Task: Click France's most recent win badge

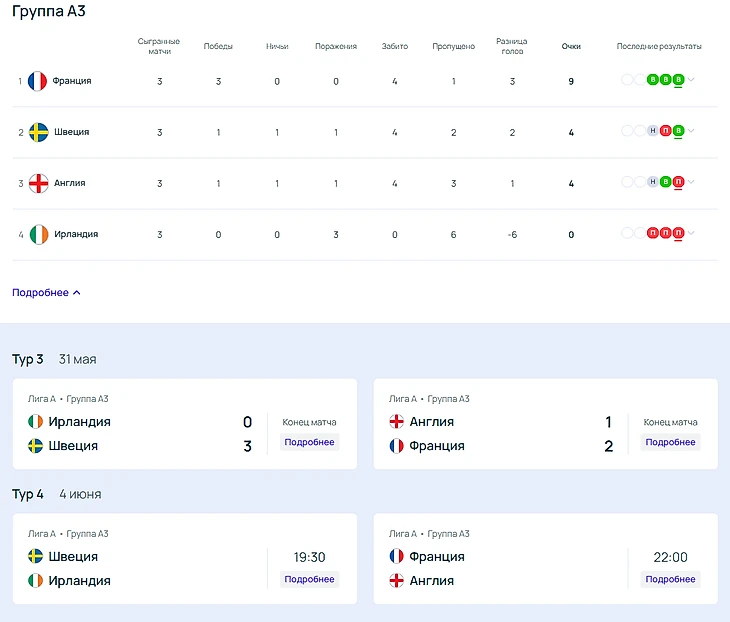Action: coord(678,80)
